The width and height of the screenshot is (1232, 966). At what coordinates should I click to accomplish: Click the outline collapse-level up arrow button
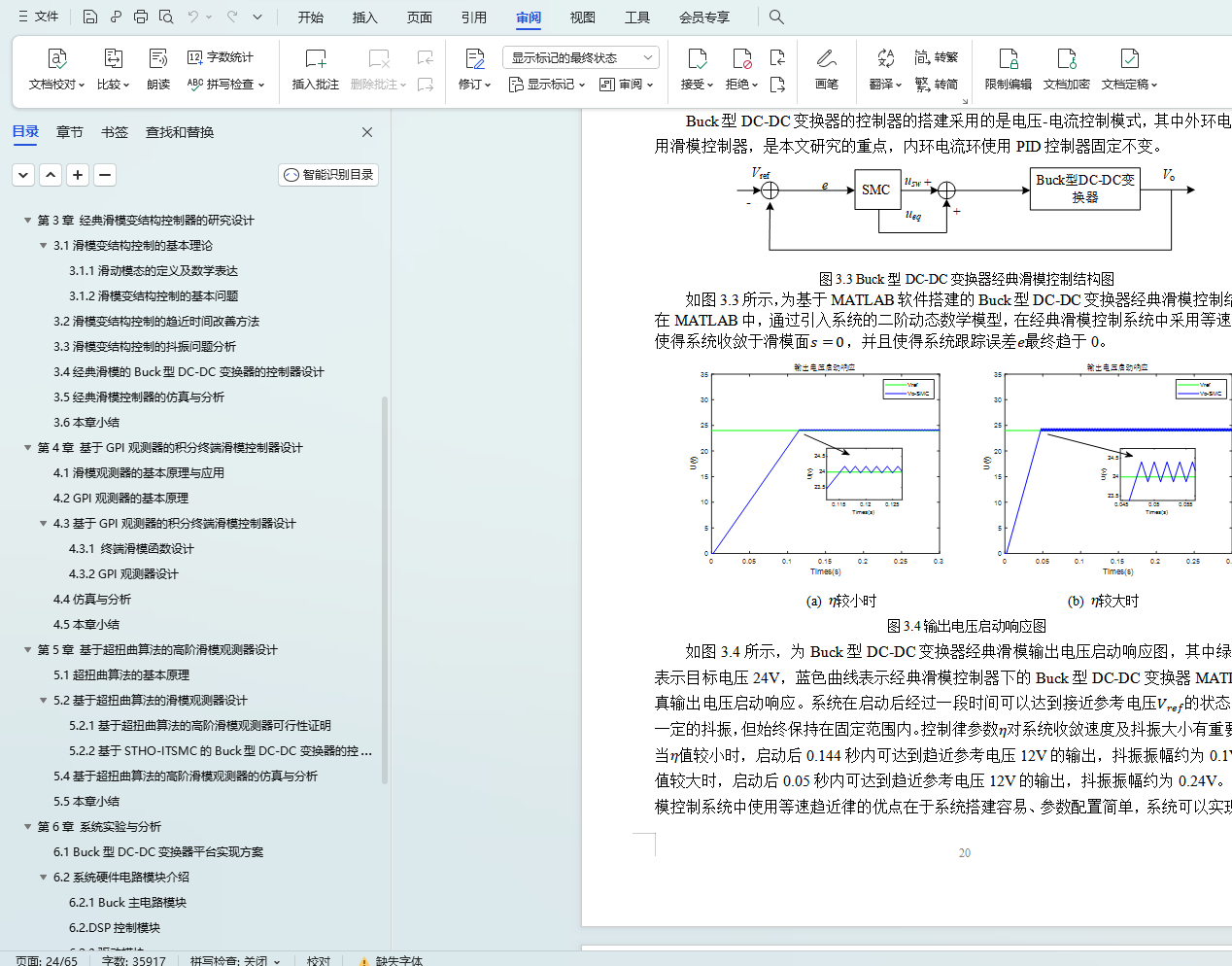click(51, 175)
